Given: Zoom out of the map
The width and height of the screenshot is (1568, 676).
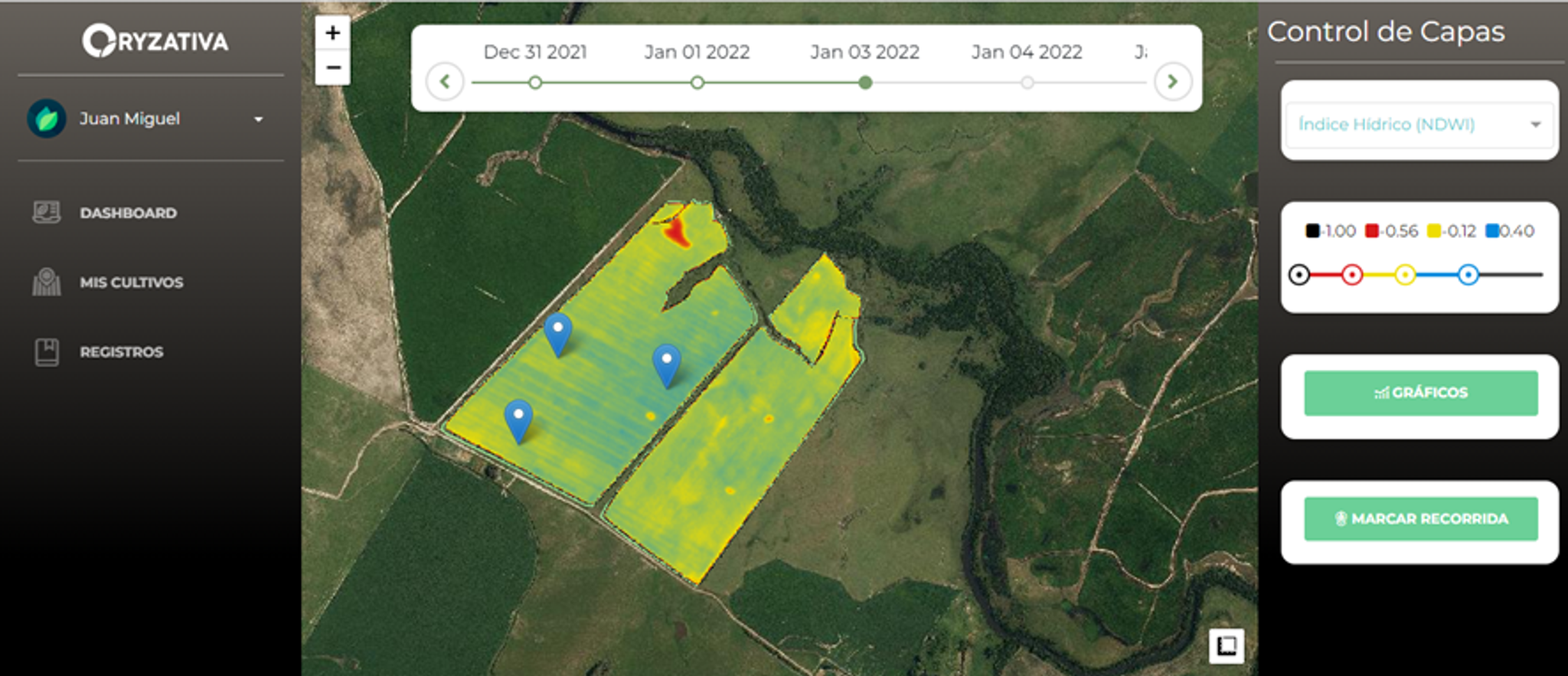Looking at the screenshot, I should pyautogui.click(x=333, y=67).
